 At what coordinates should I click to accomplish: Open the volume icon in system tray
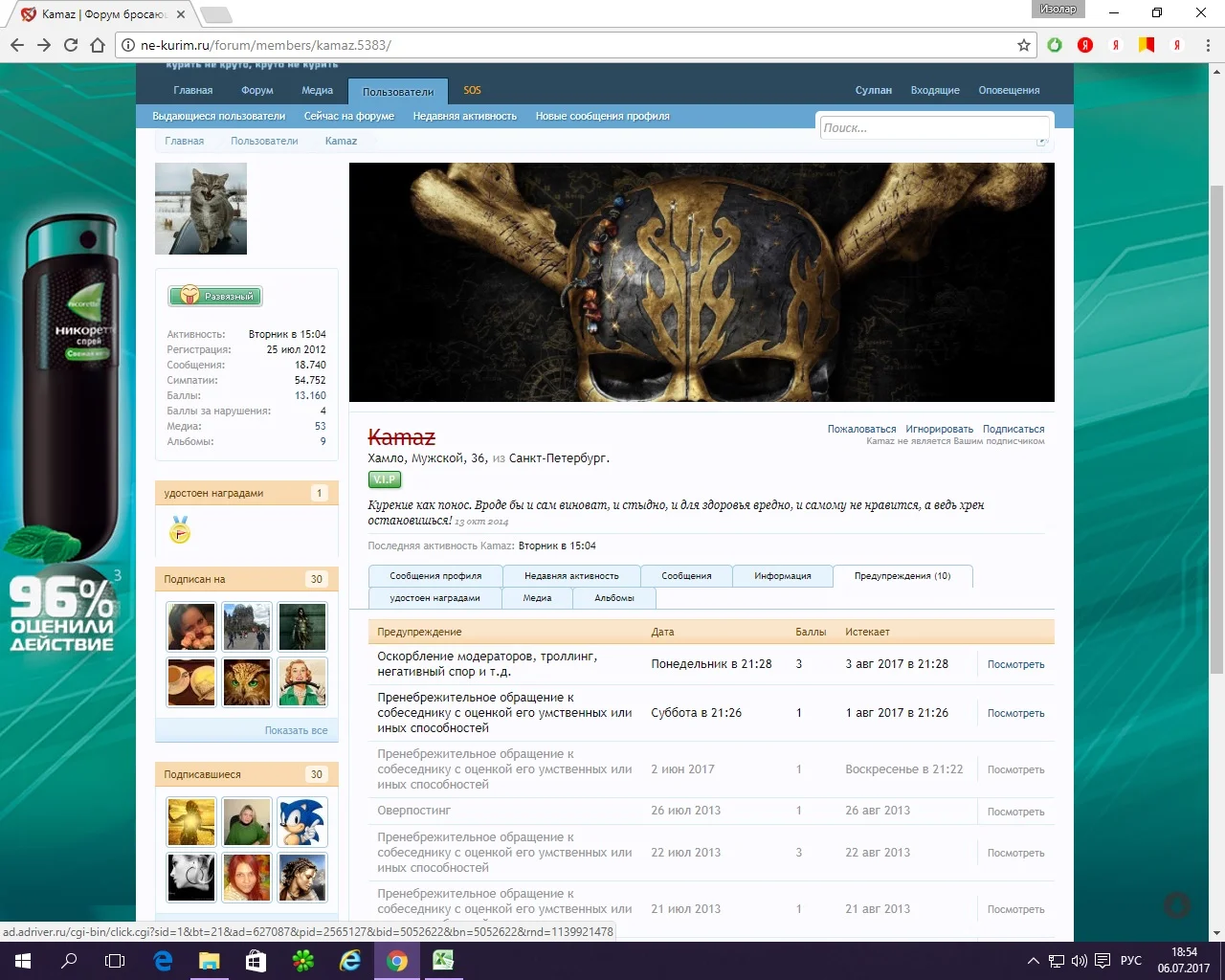pos(1080,960)
